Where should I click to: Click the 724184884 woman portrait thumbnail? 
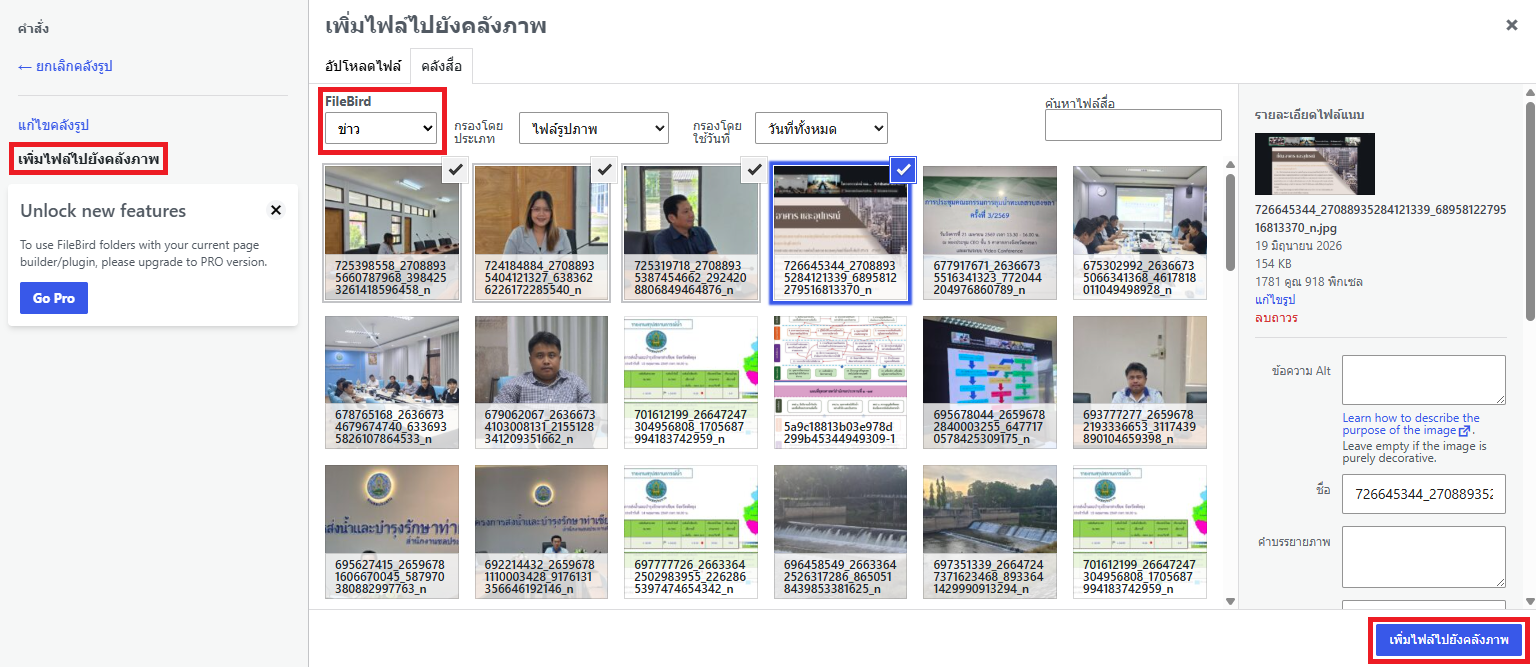[x=541, y=233]
